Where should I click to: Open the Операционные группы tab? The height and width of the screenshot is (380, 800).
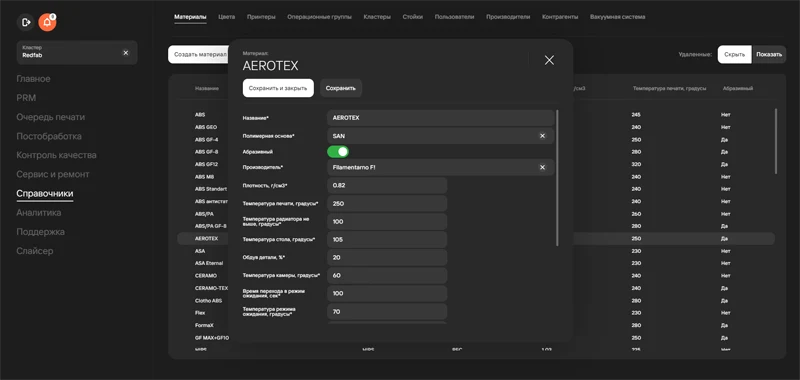(x=319, y=17)
